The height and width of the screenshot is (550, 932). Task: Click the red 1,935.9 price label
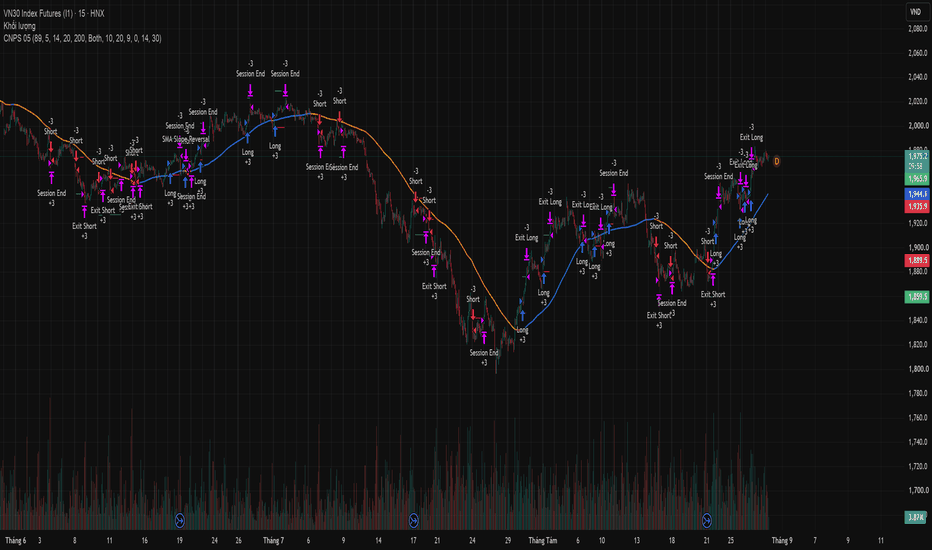[x=917, y=206]
